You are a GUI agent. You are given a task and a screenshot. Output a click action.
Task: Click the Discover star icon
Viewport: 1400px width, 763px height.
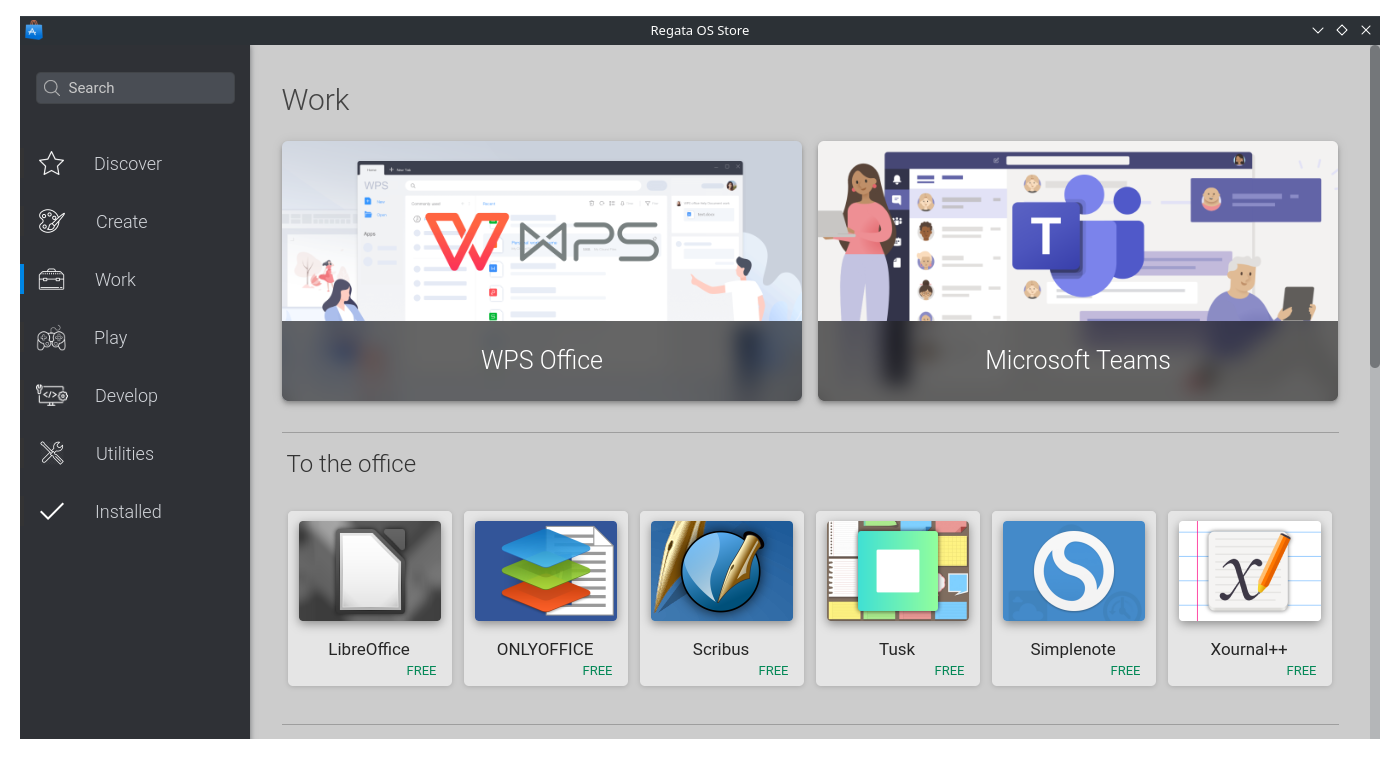tap(52, 164)
